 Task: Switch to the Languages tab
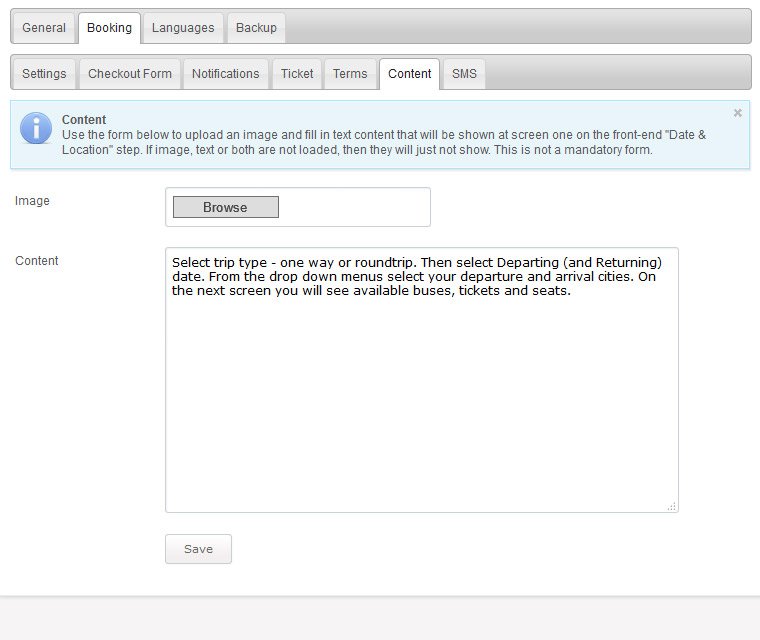pyautogui.click(x=183, y=28)
